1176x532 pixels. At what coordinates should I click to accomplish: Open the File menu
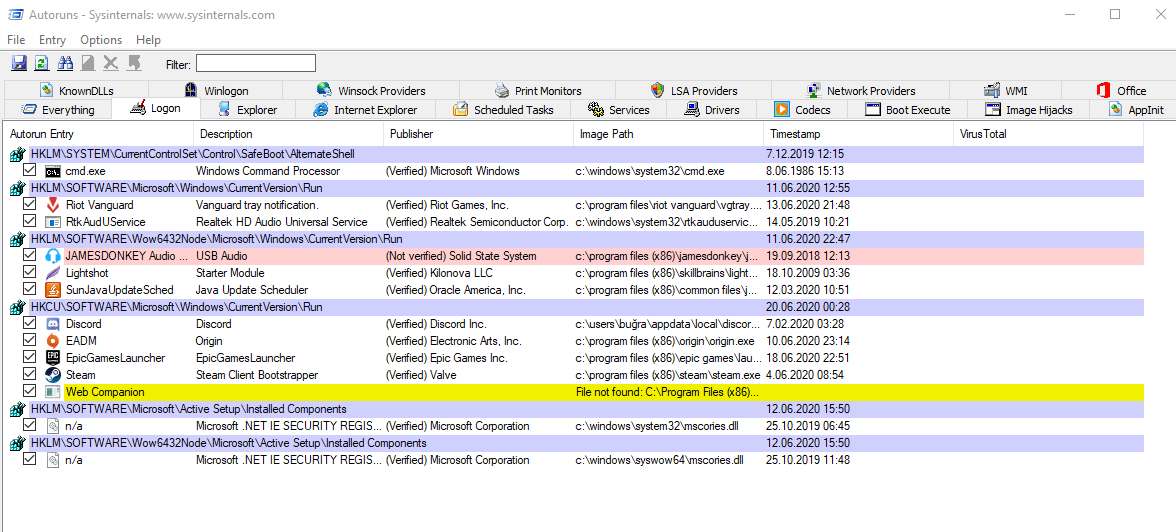16,40
